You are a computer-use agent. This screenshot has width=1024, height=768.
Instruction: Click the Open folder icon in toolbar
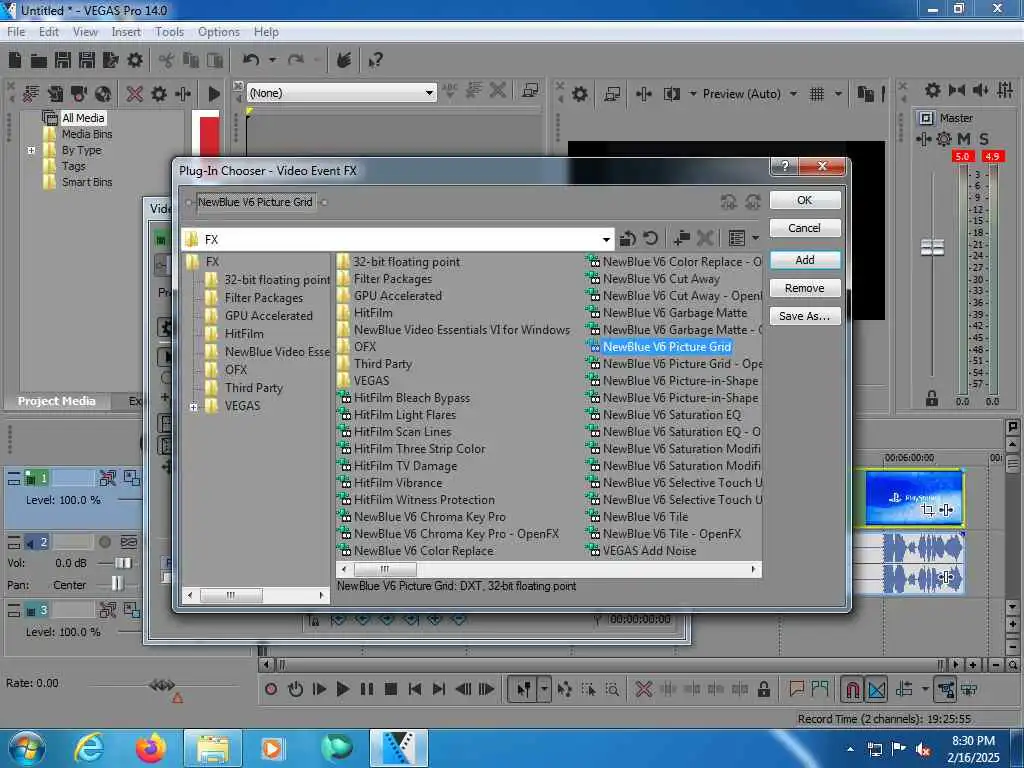39,61
